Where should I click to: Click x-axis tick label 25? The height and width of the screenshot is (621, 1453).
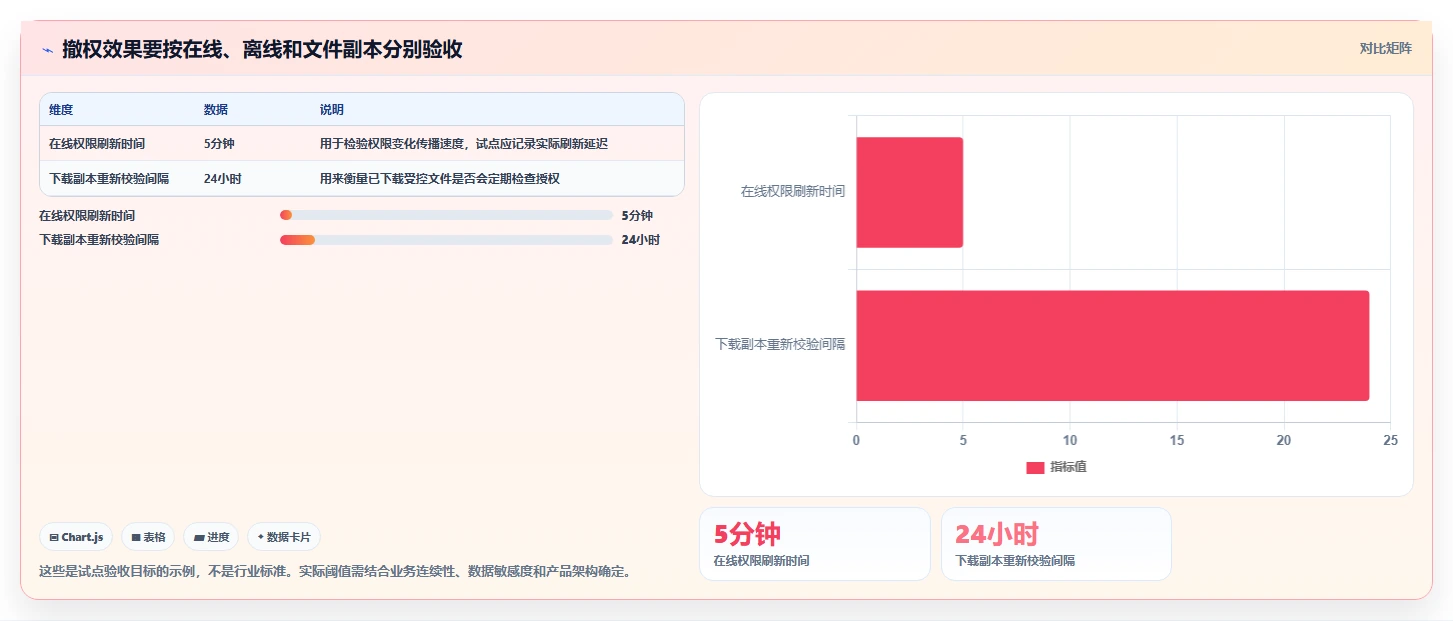click(1390, 441)
